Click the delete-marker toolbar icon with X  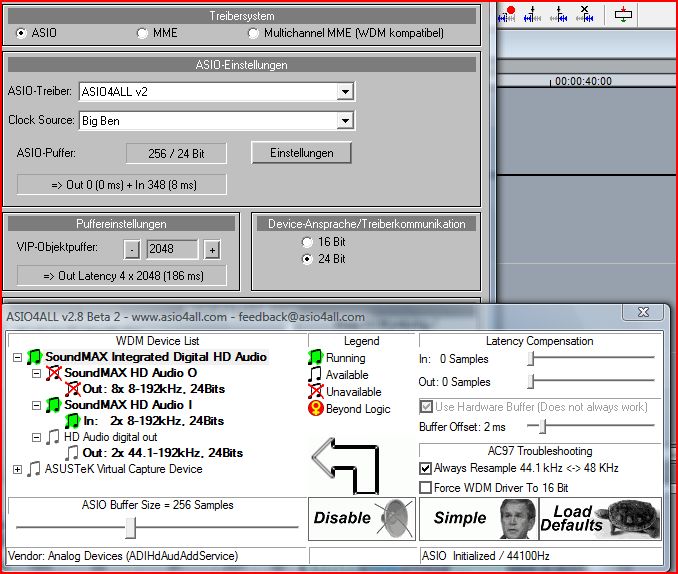tap(585, 14)
